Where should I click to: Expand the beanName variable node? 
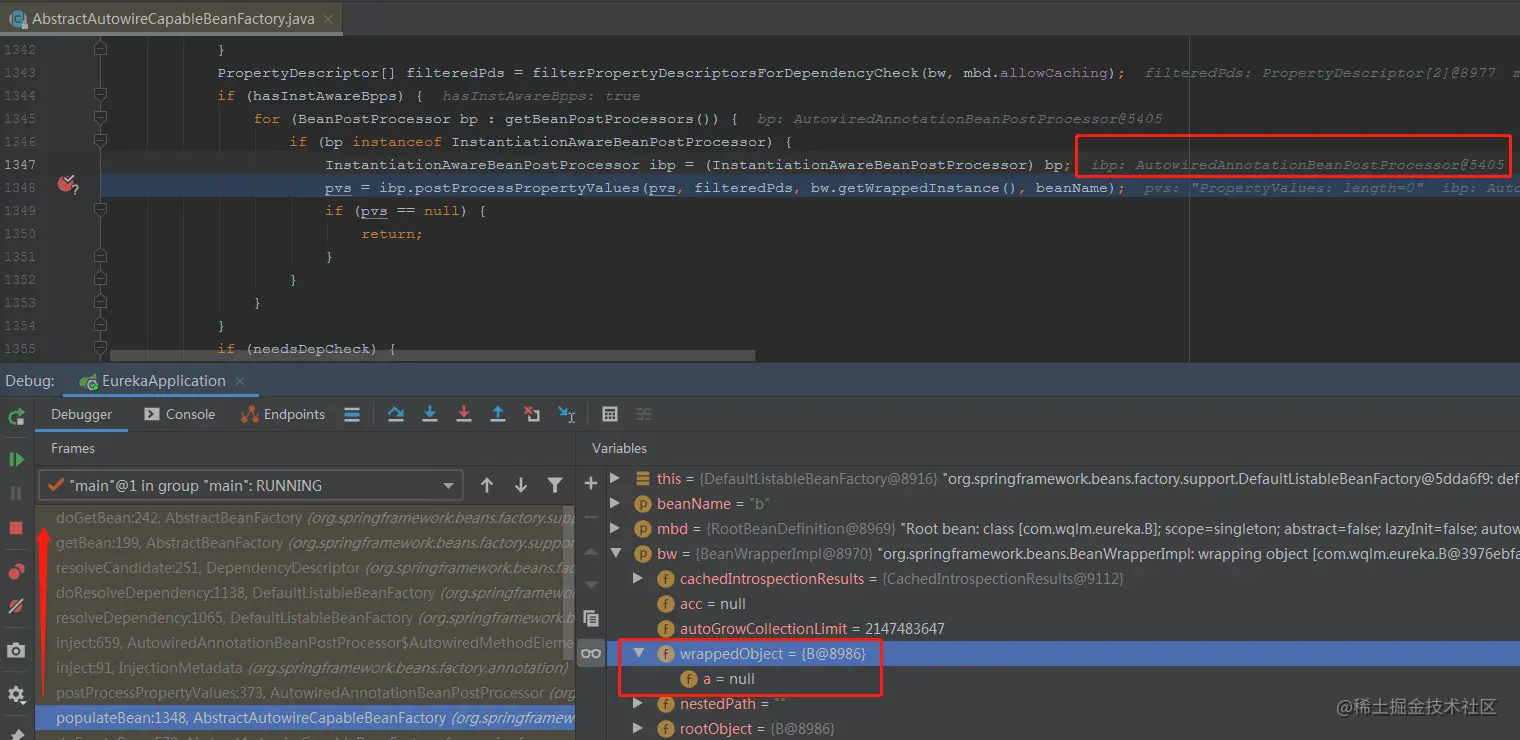[x=615, y=503]
